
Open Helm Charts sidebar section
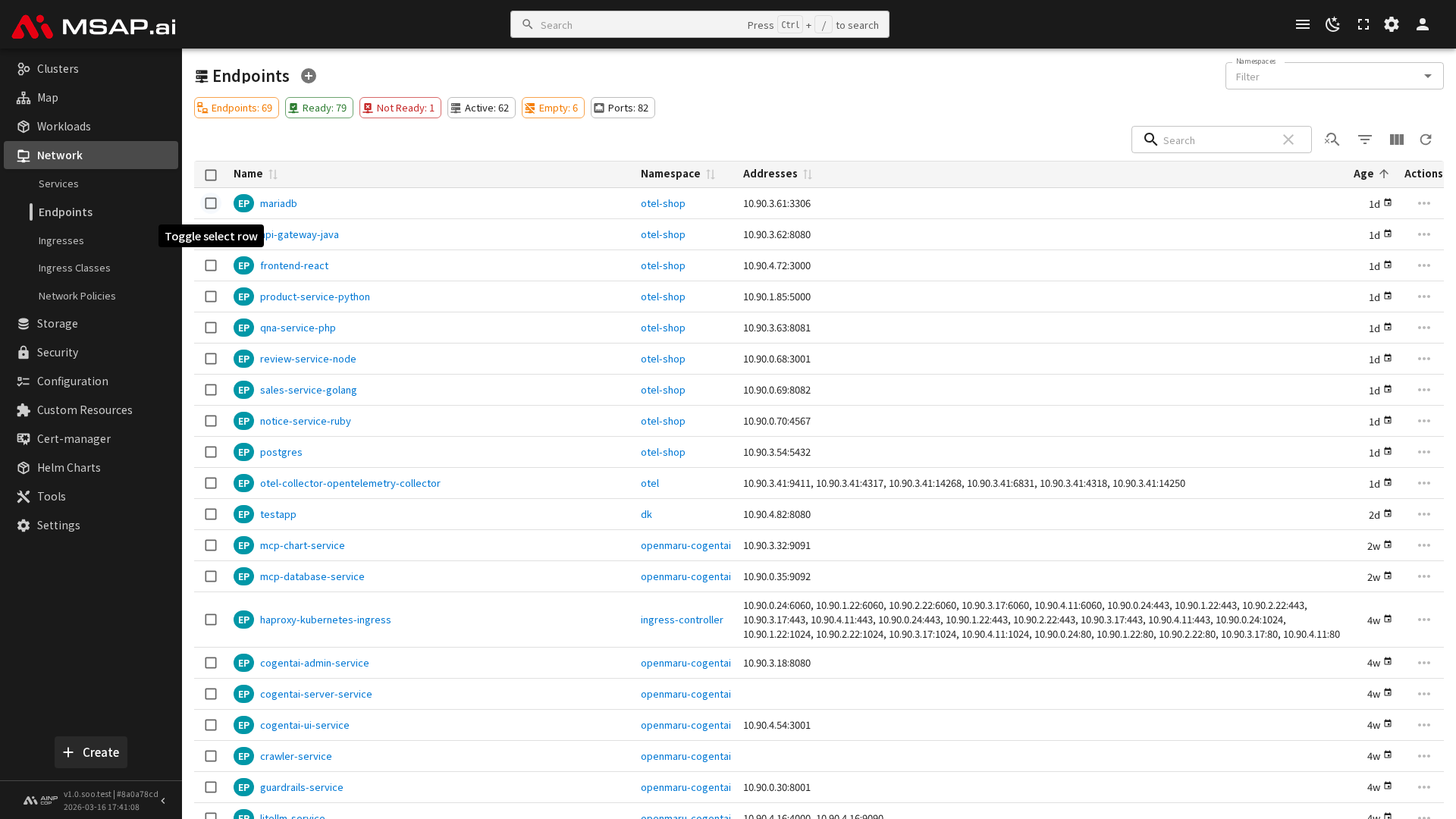click(68, 467)
